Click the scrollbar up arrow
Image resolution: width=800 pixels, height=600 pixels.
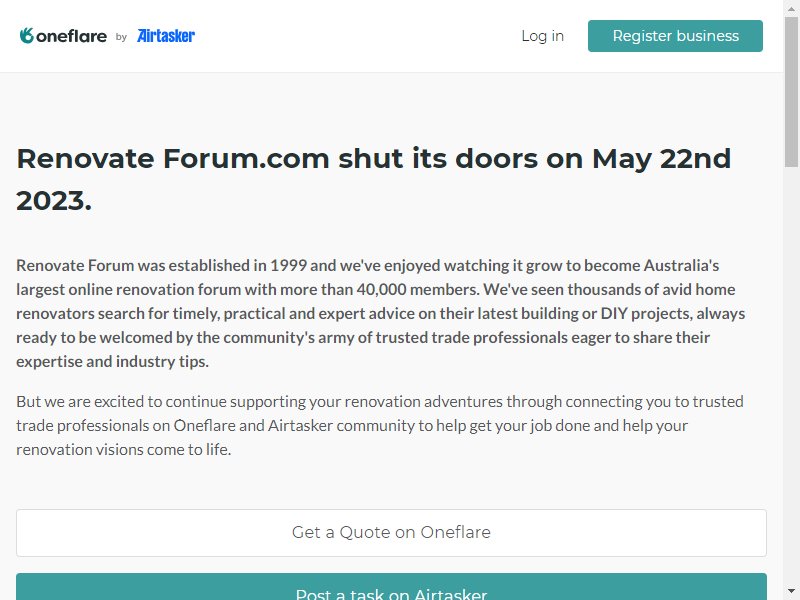[x=791, y=9]
